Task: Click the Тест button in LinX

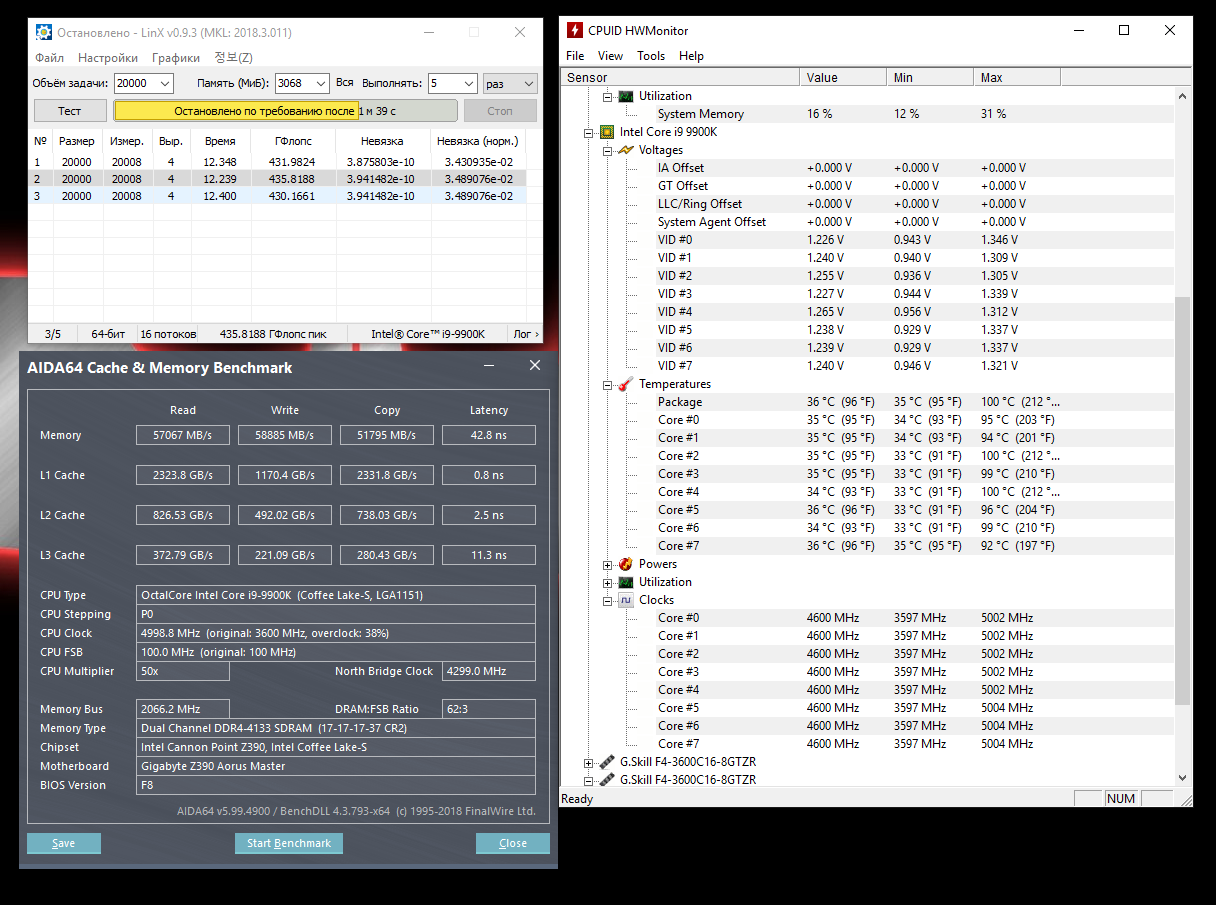Action: [70, 111]
